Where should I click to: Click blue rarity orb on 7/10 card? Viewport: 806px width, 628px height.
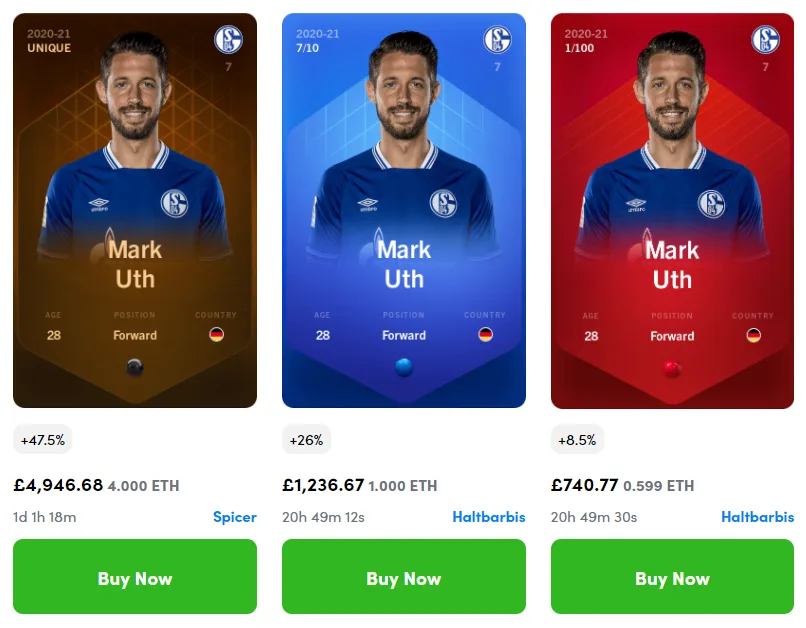404,367
